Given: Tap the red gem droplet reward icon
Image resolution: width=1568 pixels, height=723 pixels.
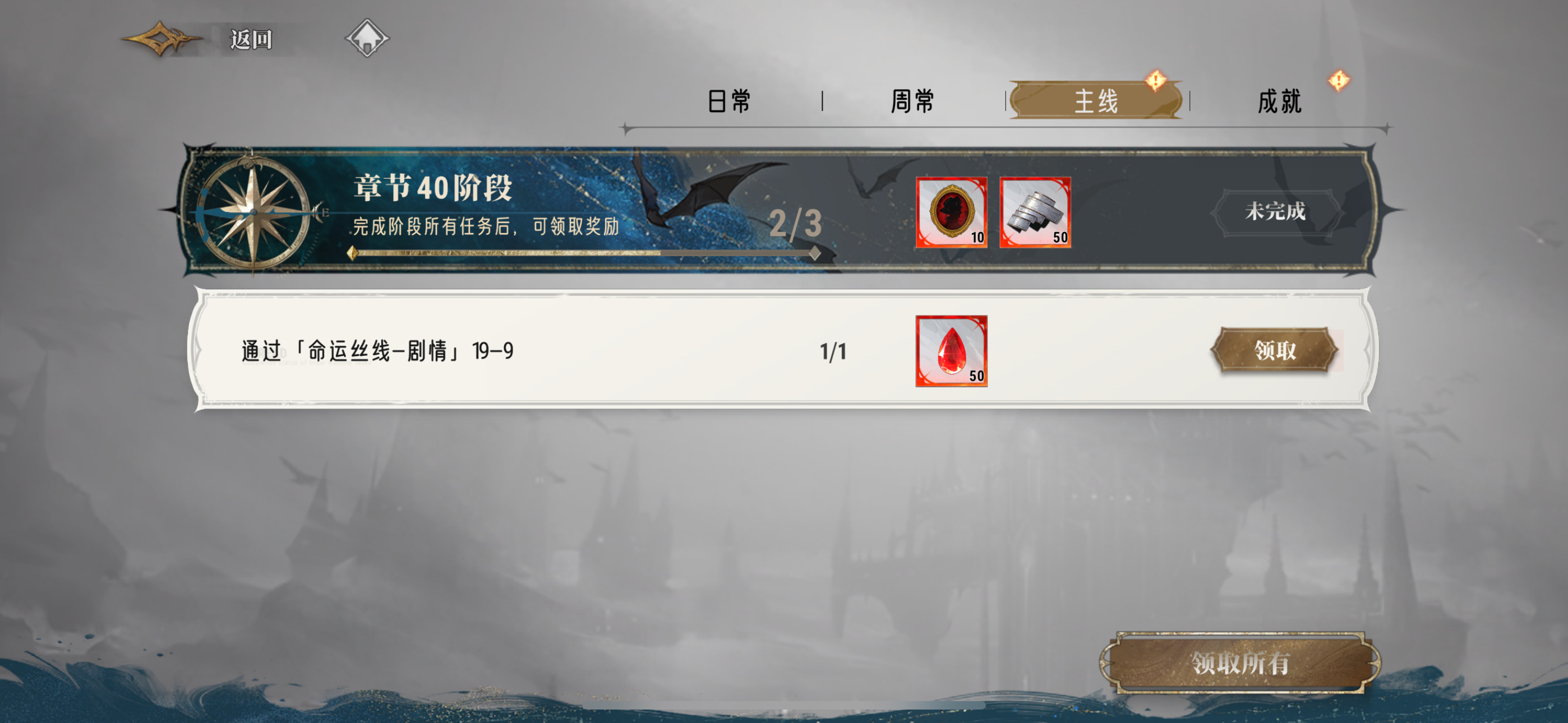Looking at the screenshot, I should pyautogui.click(x=951, y=351).
